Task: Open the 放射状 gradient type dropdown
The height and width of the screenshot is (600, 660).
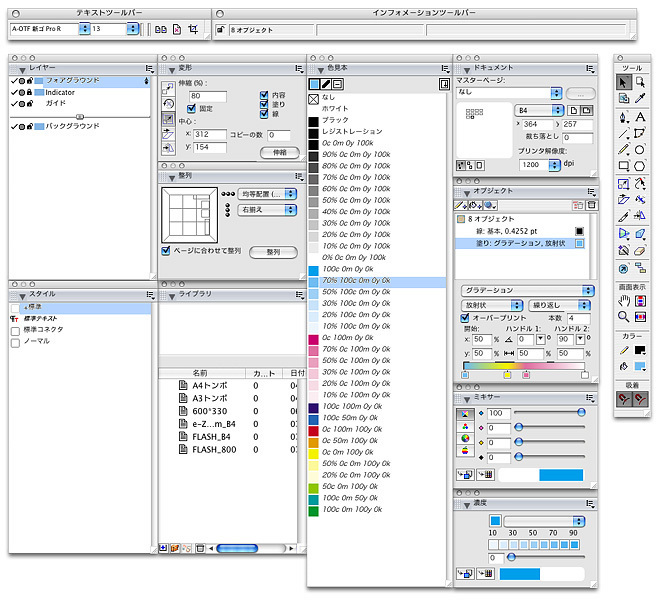Action: pyautogui.click(x=492, y=305)
